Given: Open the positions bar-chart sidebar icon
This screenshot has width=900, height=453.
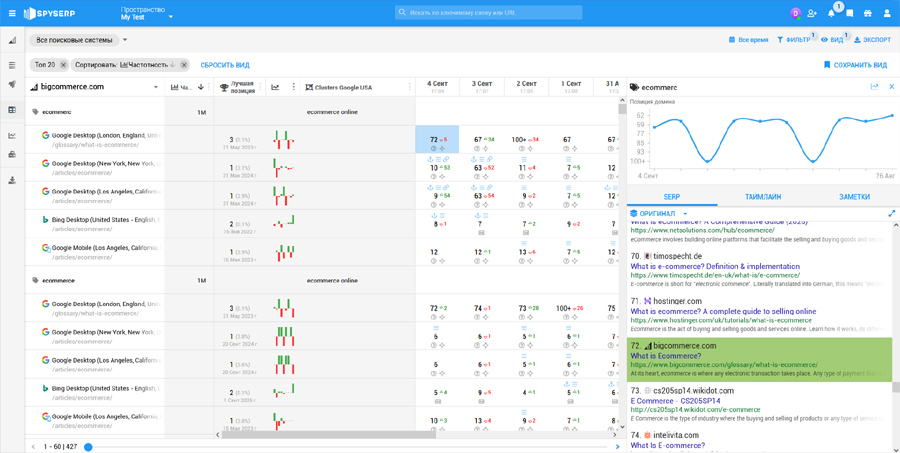Looking at the screenshot, I should [x=12, y=40].
